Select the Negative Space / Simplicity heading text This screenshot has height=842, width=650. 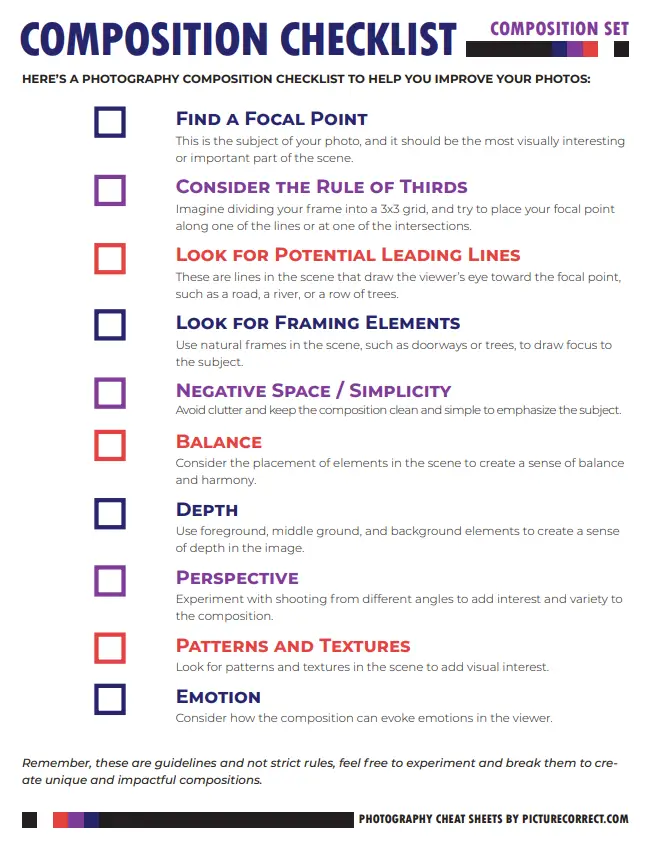click(313, 391)
